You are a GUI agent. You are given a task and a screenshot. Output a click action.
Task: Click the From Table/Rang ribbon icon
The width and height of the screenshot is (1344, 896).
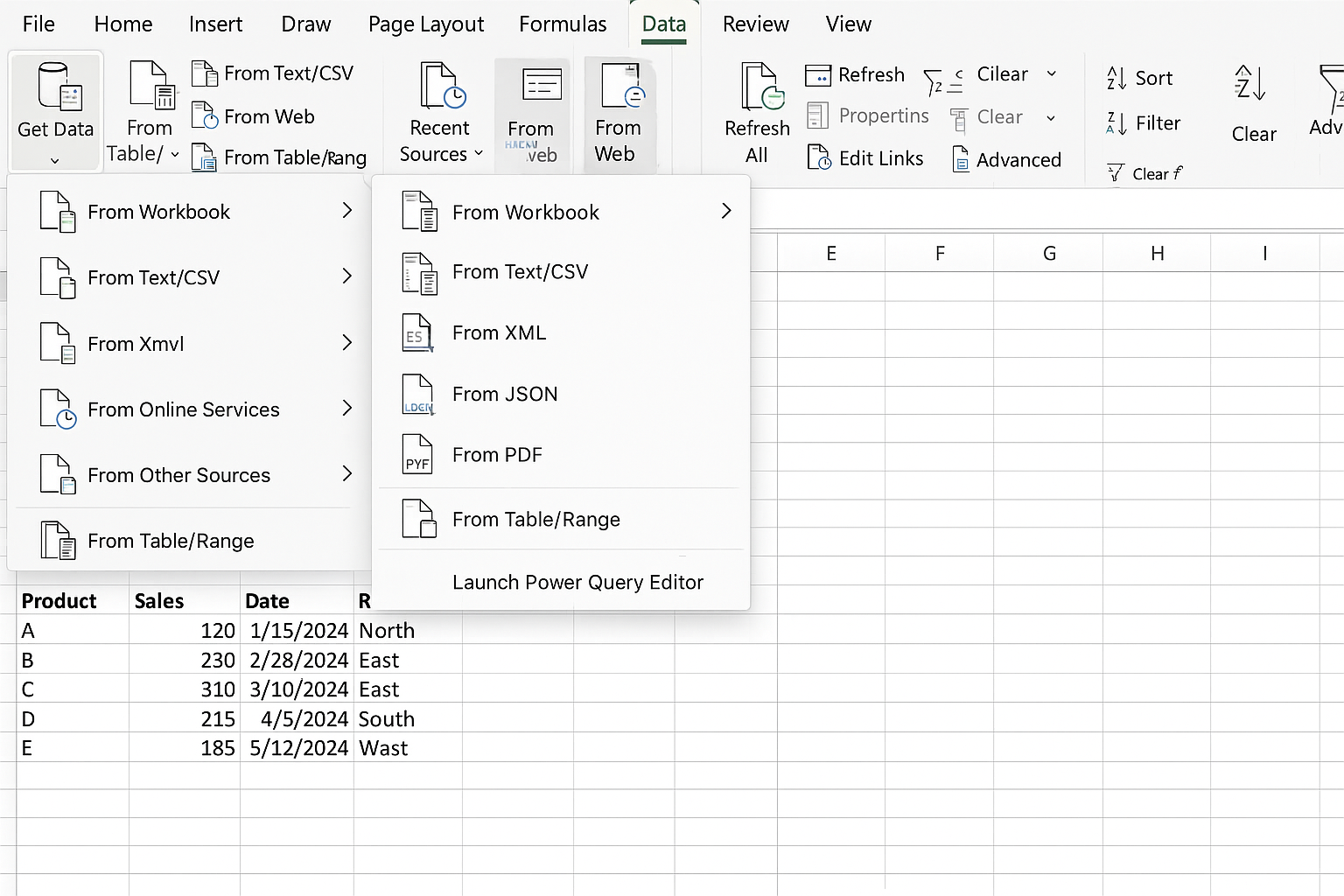click(x=205, y=157)
